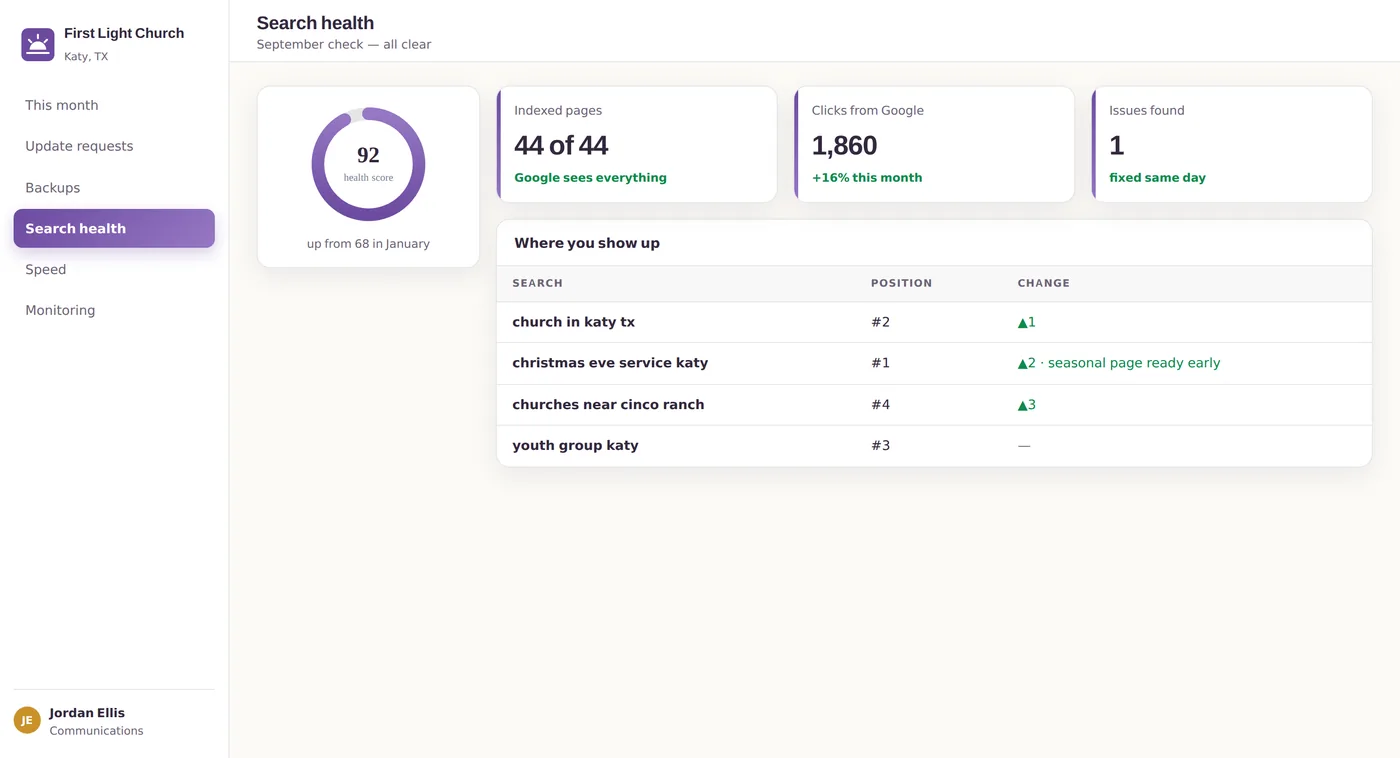Click the 92 health score ring
Viewport: 1400px width, 758px height.
click(368, 164)
